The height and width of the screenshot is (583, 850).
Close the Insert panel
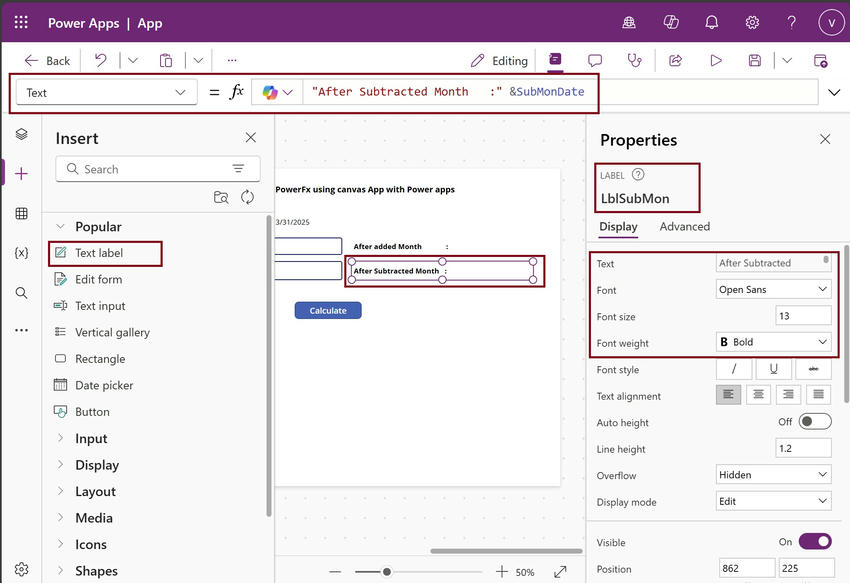(250, 138)
